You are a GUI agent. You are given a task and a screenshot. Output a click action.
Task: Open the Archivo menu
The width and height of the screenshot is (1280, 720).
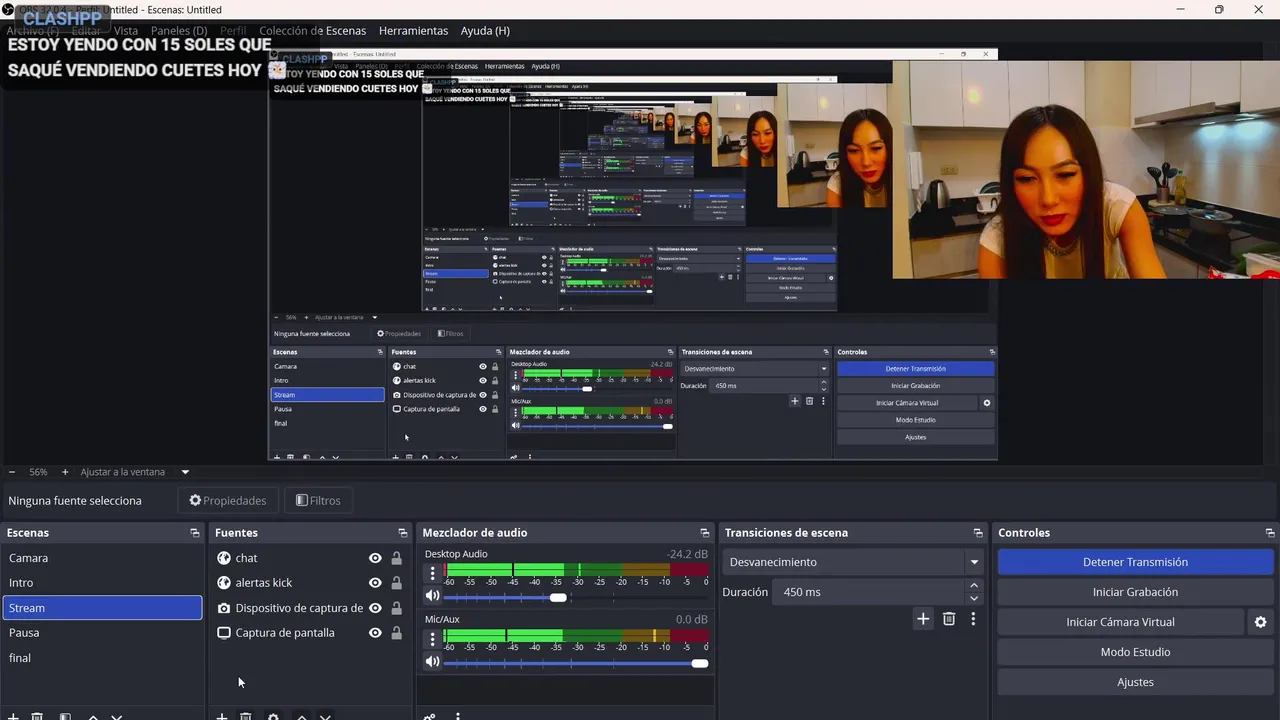coord(32,31)
